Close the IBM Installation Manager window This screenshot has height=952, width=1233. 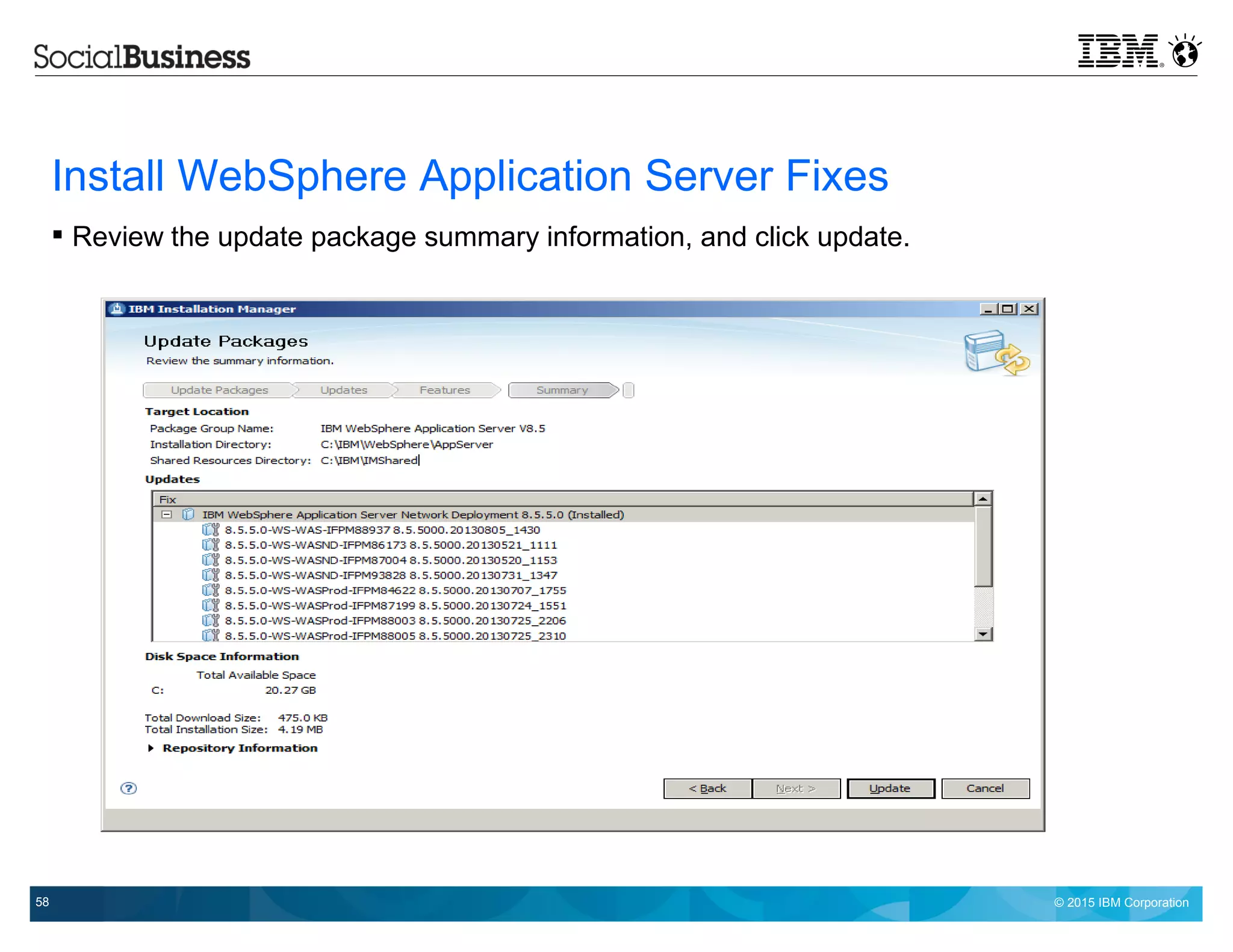pos(1030,309)
